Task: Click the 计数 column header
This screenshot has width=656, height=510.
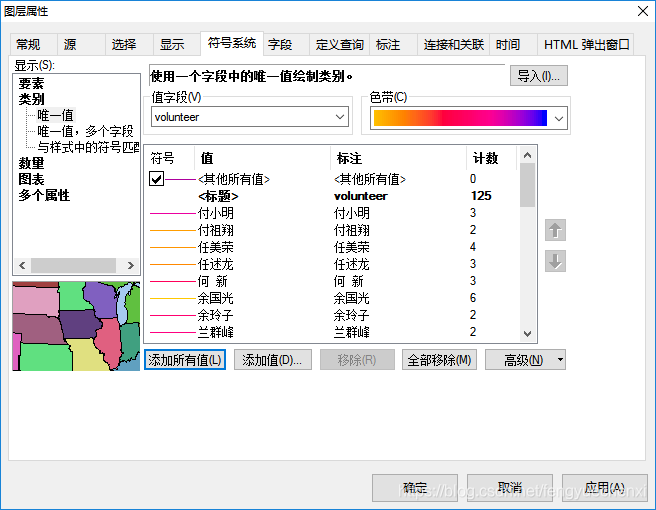Action: pos(485,158)
